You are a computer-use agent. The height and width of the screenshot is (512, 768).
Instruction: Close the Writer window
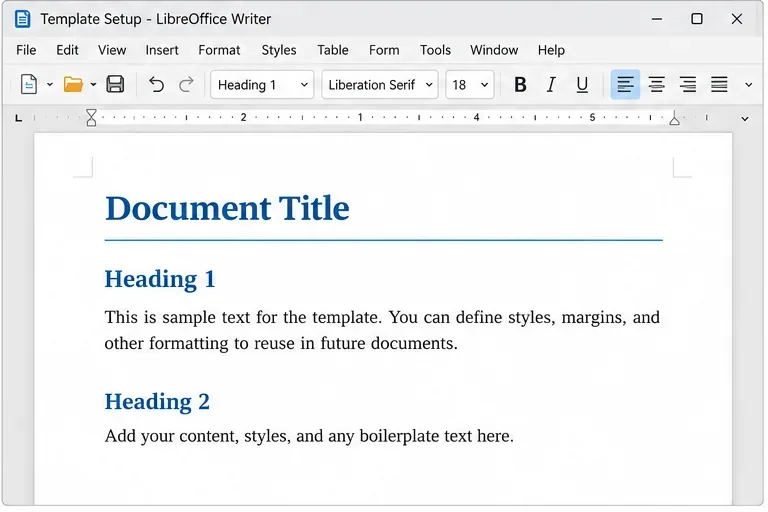(x=737, y=19)
